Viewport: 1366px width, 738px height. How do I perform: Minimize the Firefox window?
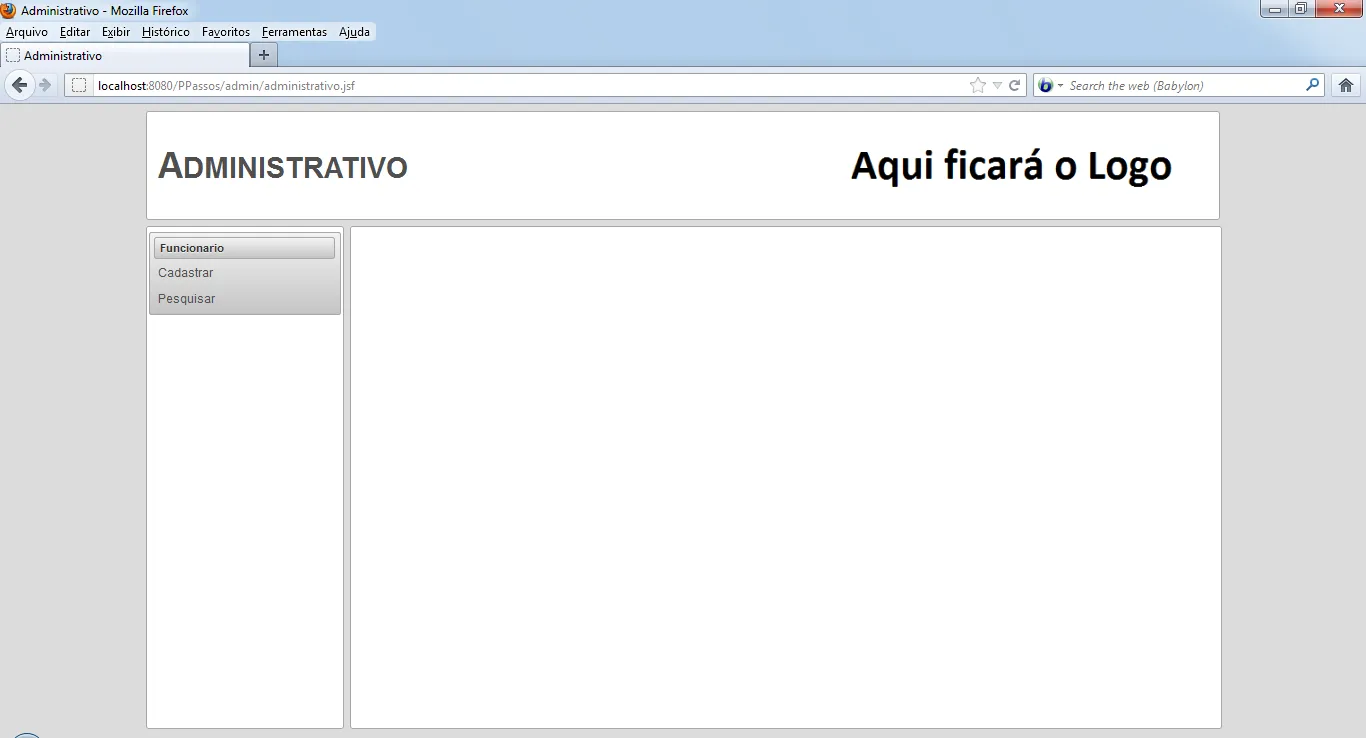pos(1274,9)
